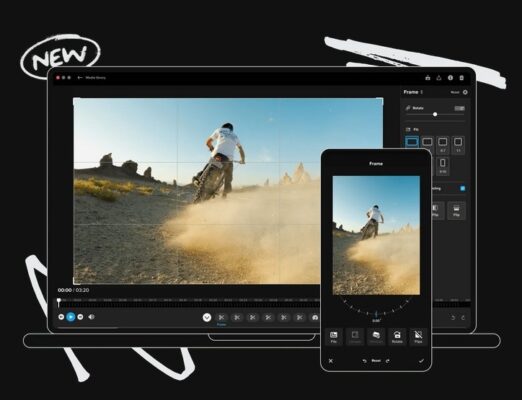Play the video with blue play button

(x=71, y=317)
